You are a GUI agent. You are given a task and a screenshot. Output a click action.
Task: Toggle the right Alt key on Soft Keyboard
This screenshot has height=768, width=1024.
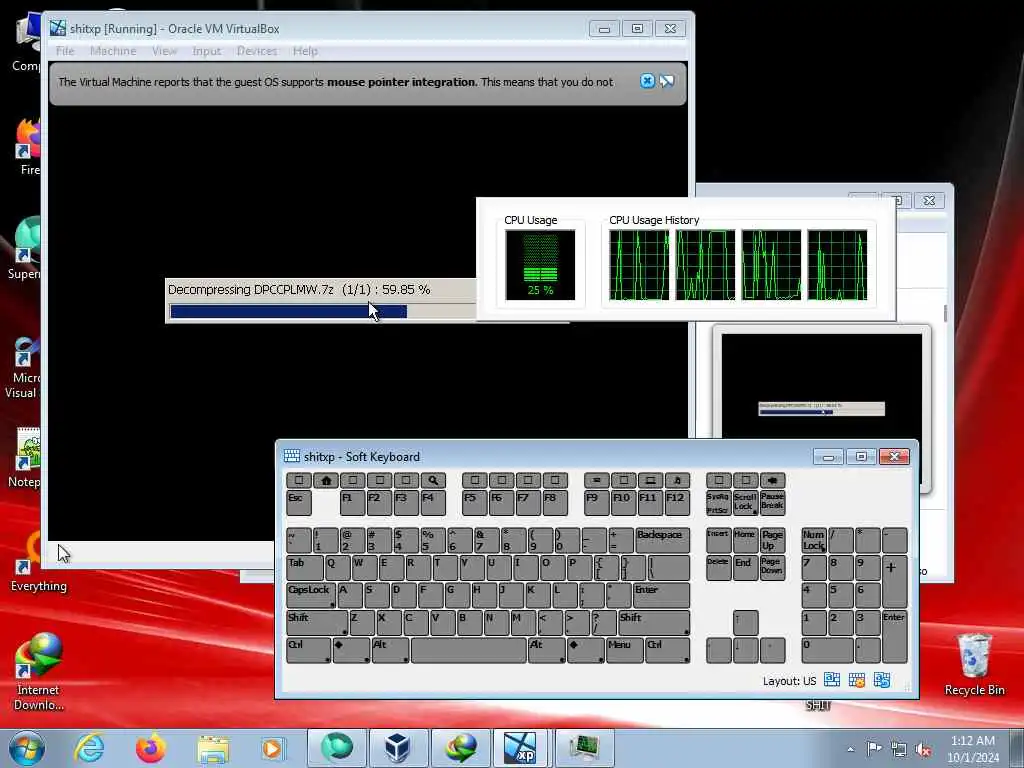click(x=546, y=650)
